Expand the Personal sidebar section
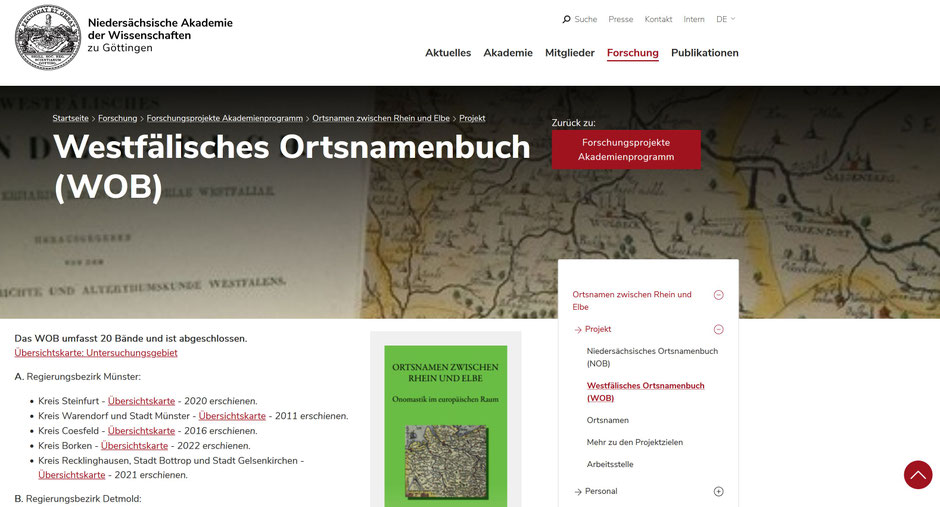The width and height of the screenshot is (940, 507). click(718, 491)
